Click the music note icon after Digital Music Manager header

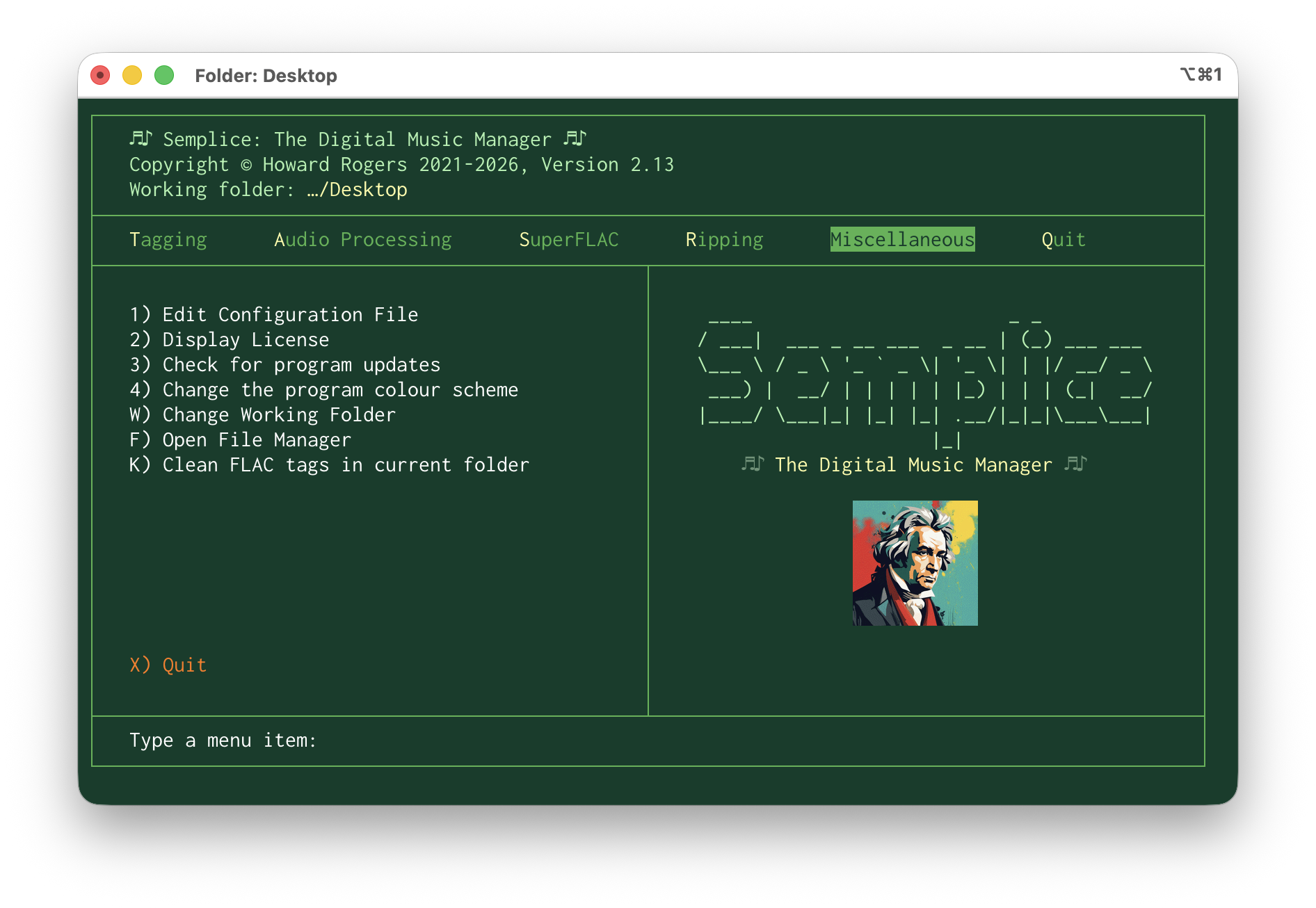(575, 139)
